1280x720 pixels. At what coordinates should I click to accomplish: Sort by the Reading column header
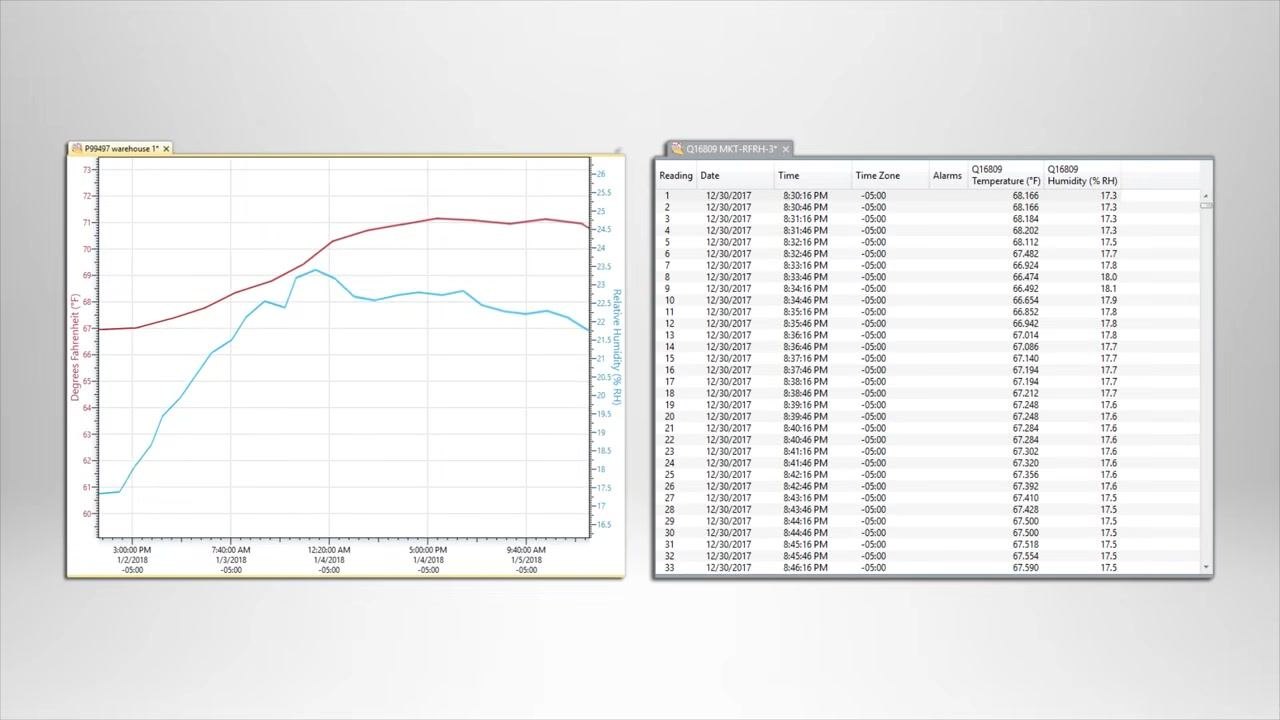676,176
